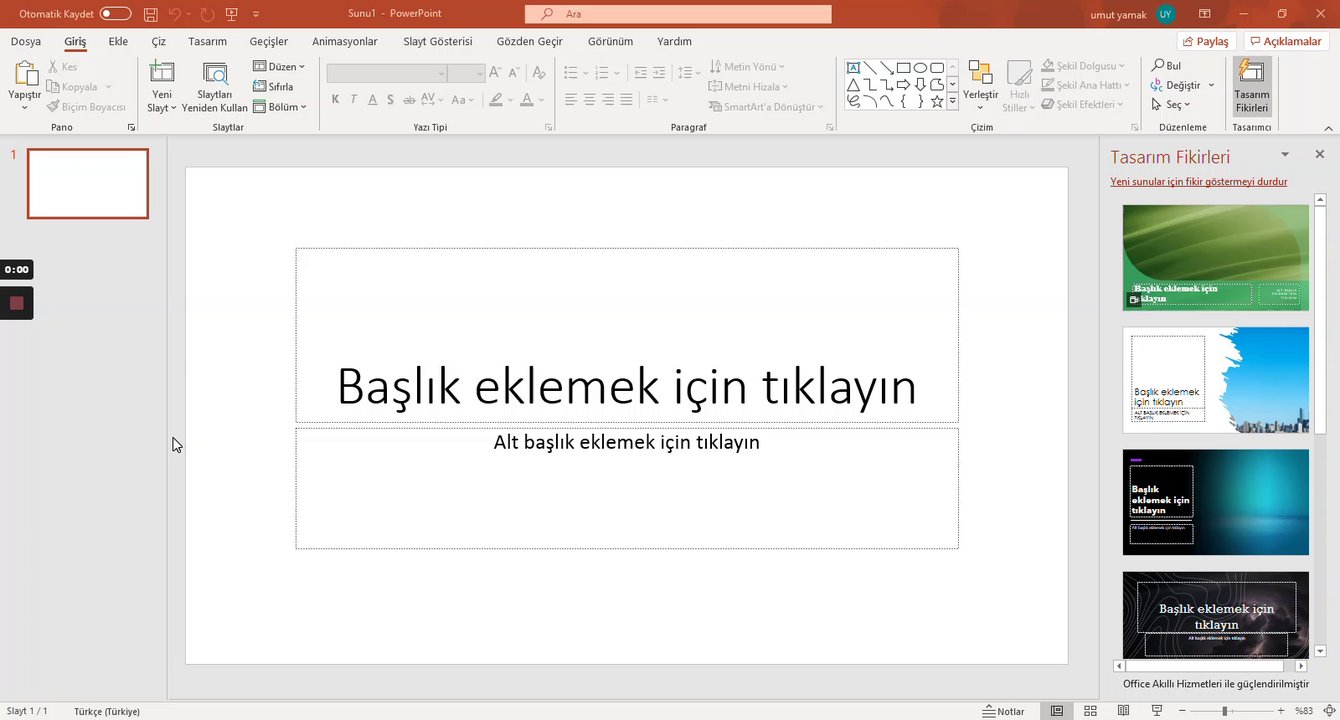The image size is (1340, 720).
Task: Click Slayt Gösterisi icon in status bar
Action: coord(1157,711)
